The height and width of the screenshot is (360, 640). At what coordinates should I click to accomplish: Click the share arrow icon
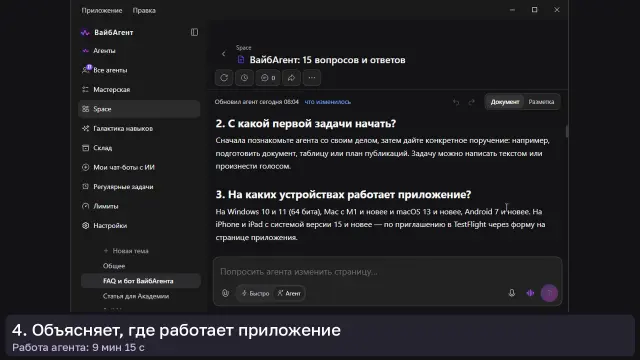(x=291, y=78)
